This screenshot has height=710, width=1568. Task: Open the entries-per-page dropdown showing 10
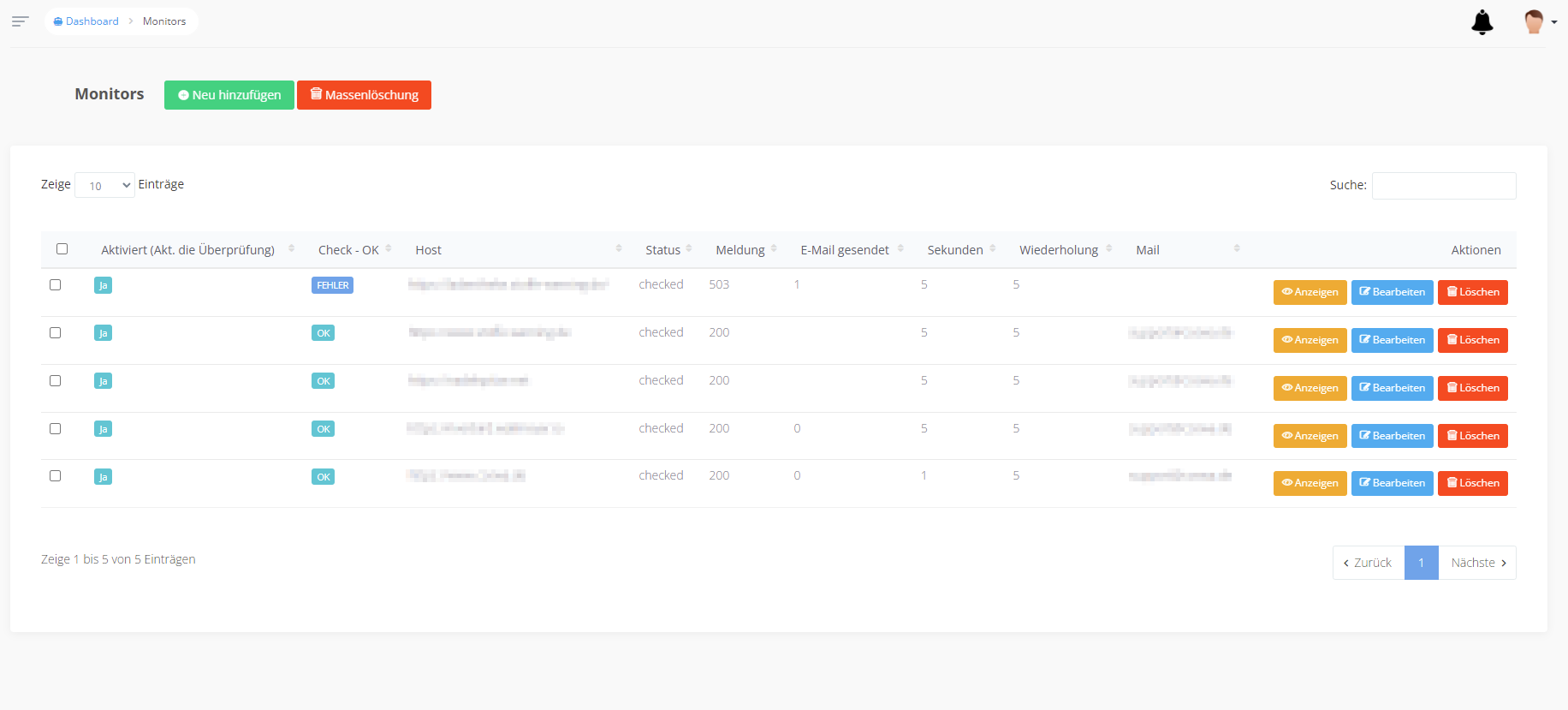[104, 185]
